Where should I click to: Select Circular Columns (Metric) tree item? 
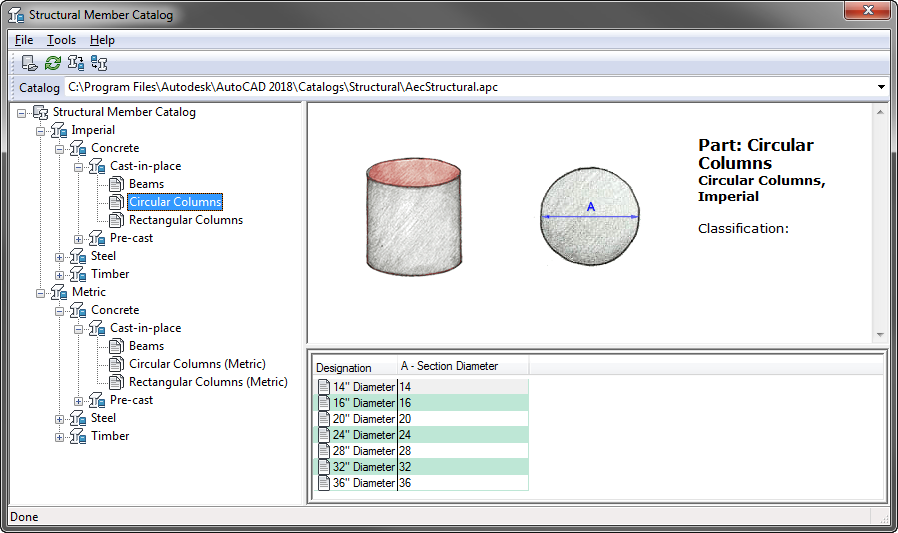(x=197, y=364)
